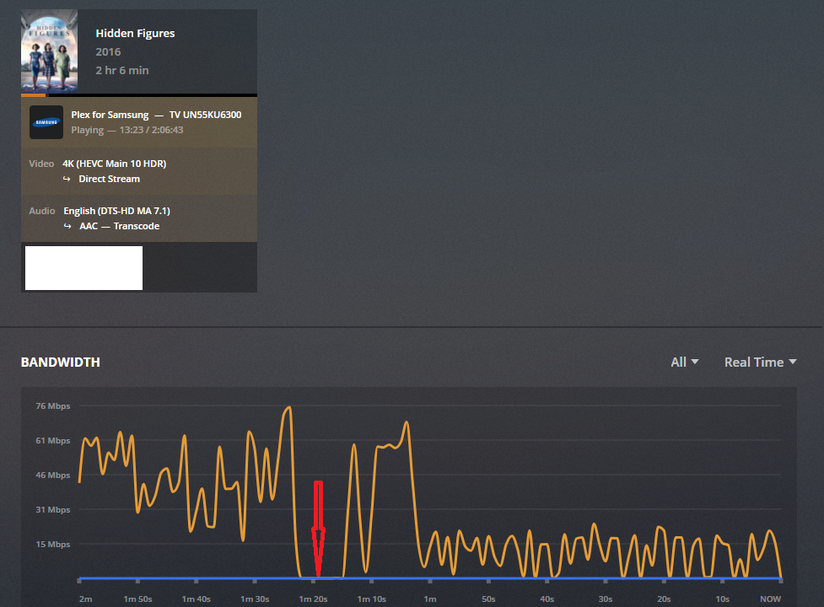The height and width of the screenshot is (607, 824).
Task: Select English (DTS-HD MA 7.1) audio text
Action: click(x=117, y=211)
